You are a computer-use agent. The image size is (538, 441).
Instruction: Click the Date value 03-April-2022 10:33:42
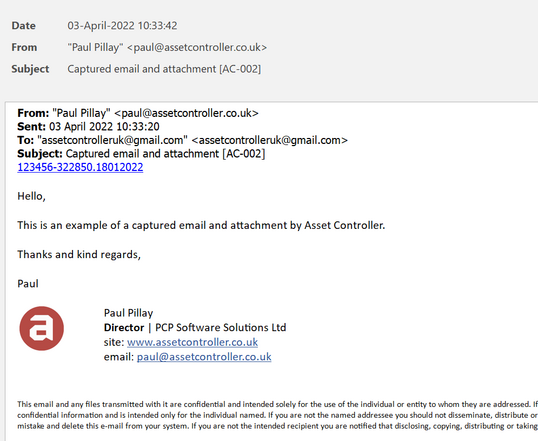[x=122, y=26]
